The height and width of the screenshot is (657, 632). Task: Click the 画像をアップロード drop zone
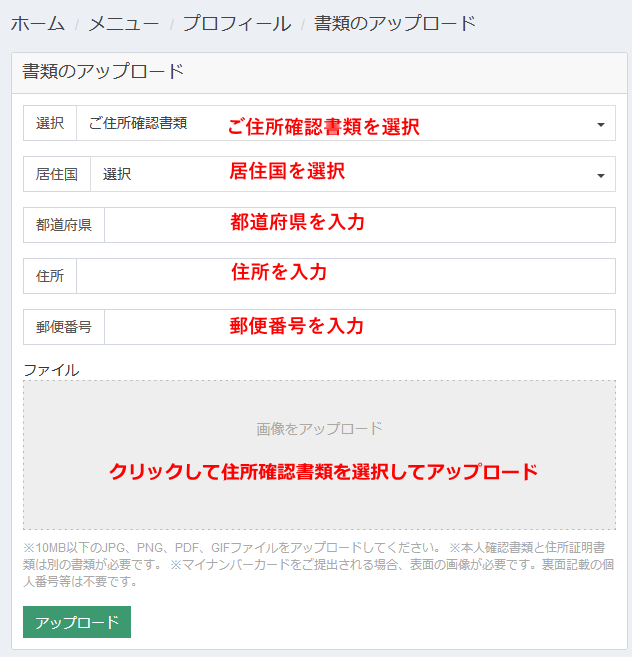pyautogui.click(x=319, y=455)
